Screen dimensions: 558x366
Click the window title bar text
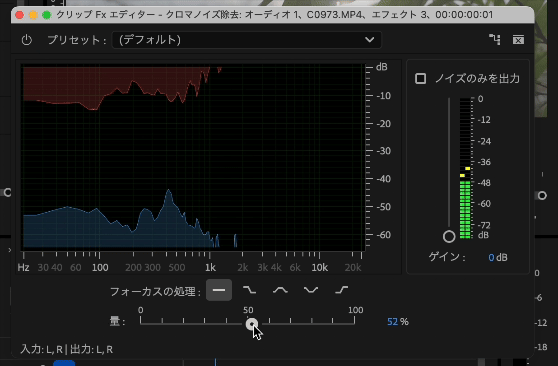click(274, 15)
